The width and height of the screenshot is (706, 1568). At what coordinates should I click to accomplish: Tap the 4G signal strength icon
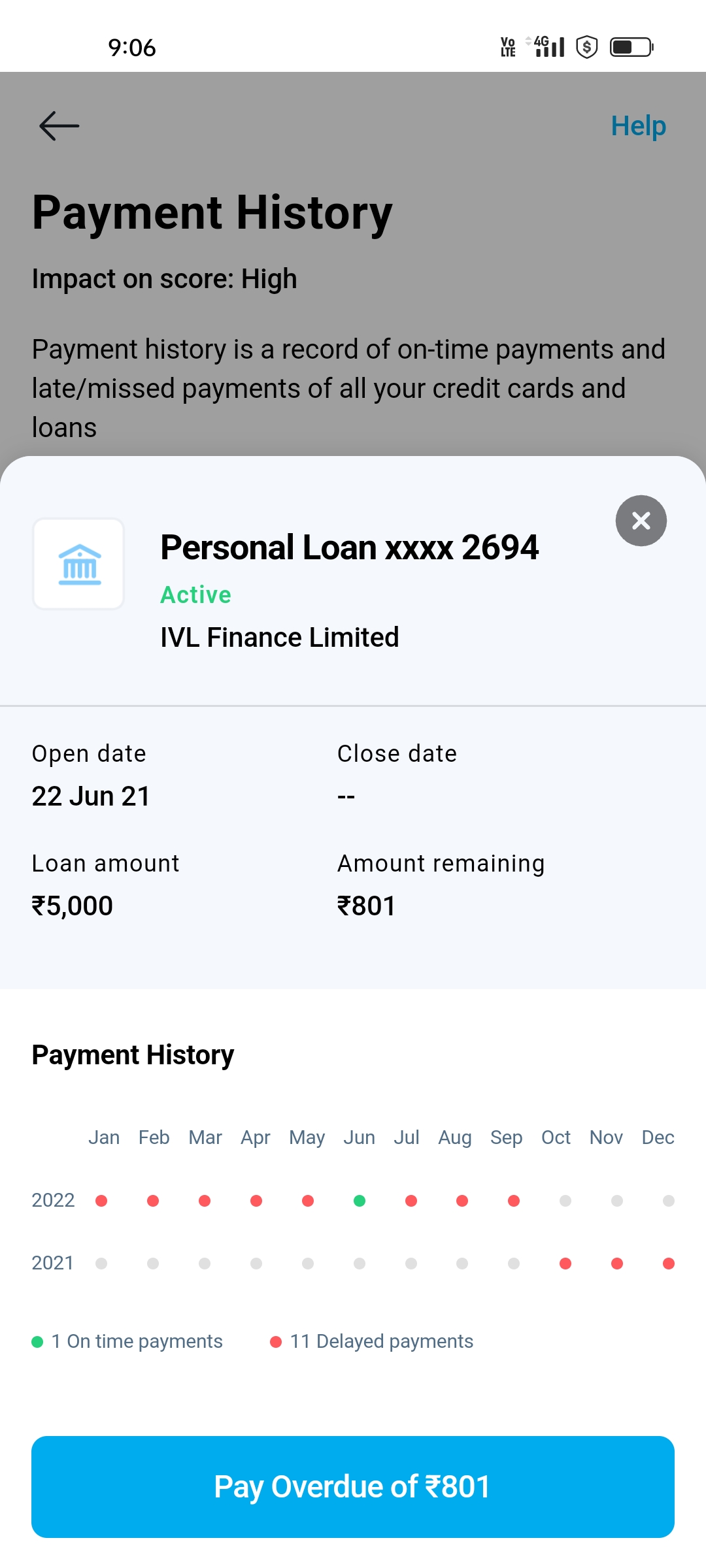[x=548, y=47]
